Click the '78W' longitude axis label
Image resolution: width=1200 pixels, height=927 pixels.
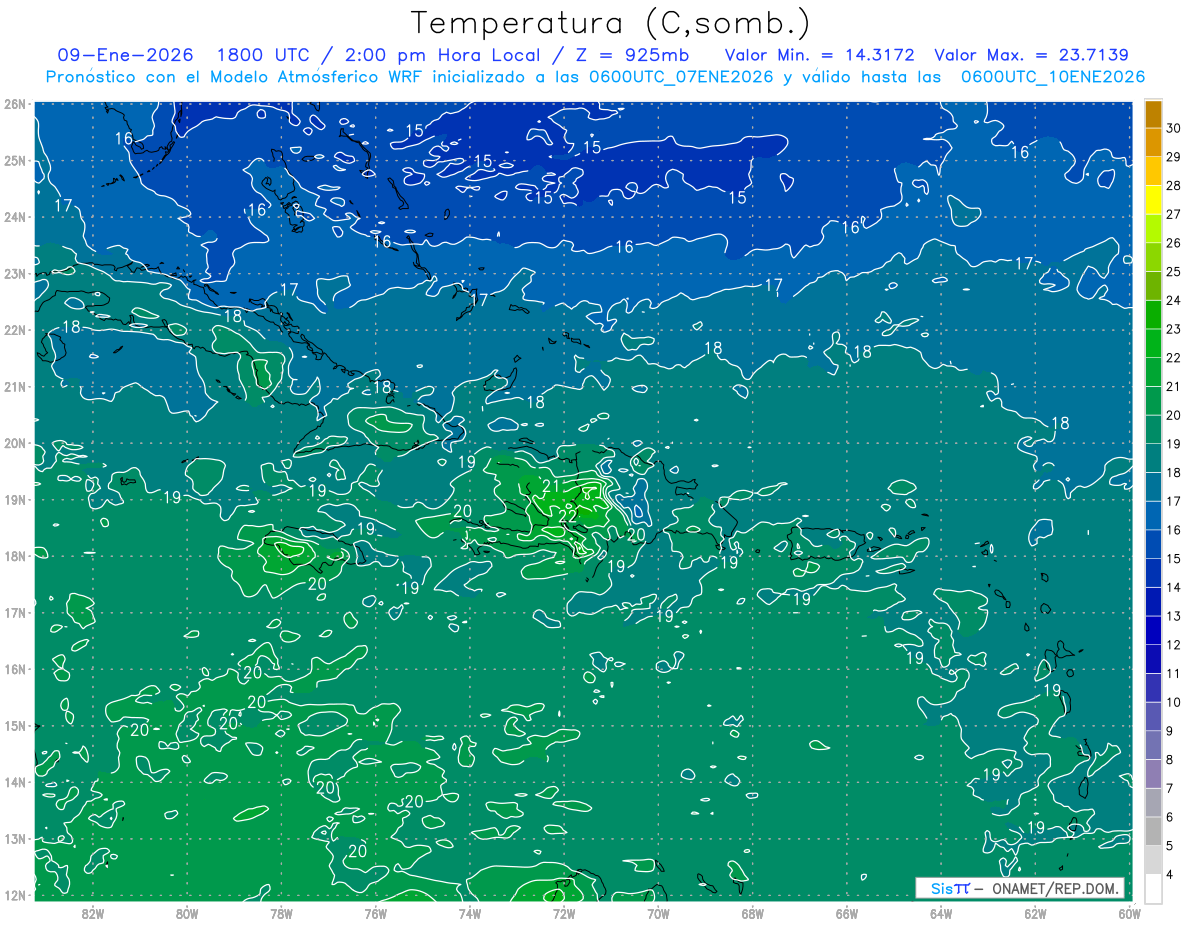point(281,913)
